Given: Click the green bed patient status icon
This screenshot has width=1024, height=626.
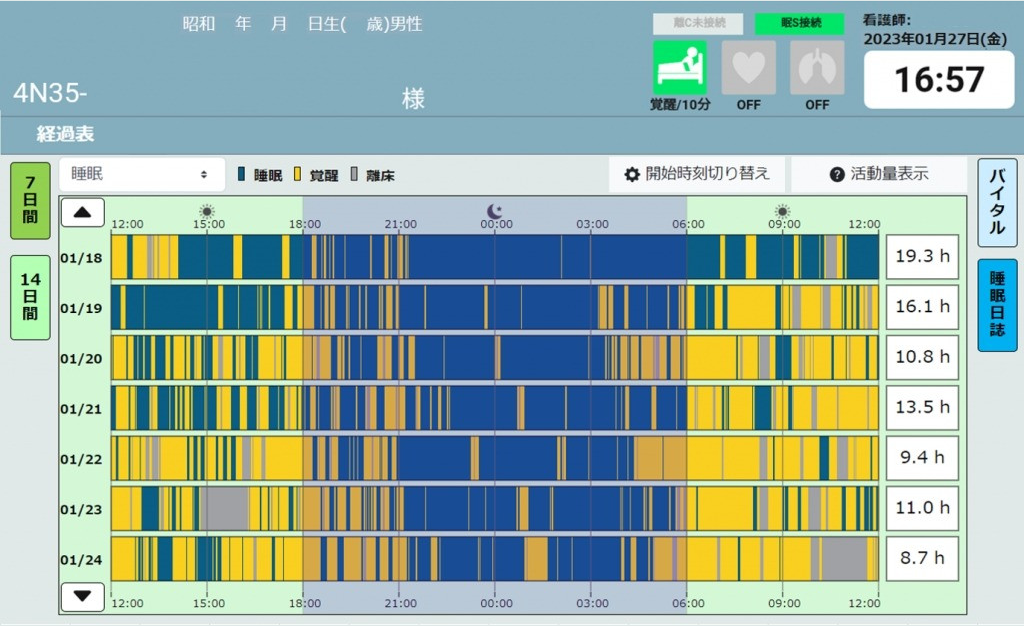Looking at the screenshot, I should [x=680, y=67].
